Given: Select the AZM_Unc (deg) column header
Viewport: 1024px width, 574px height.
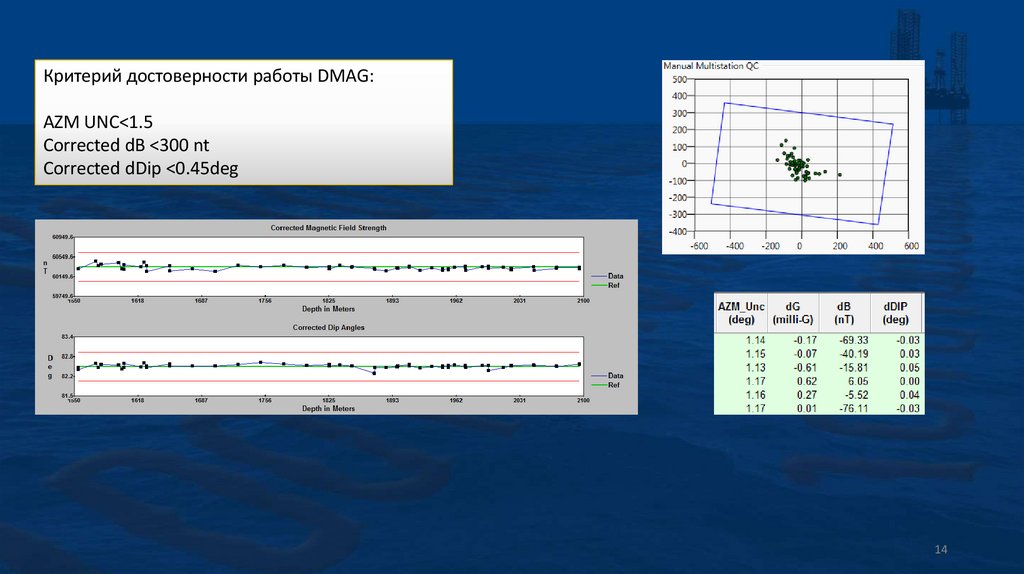Looking at the screenshot, I should [x=741, y=314].
